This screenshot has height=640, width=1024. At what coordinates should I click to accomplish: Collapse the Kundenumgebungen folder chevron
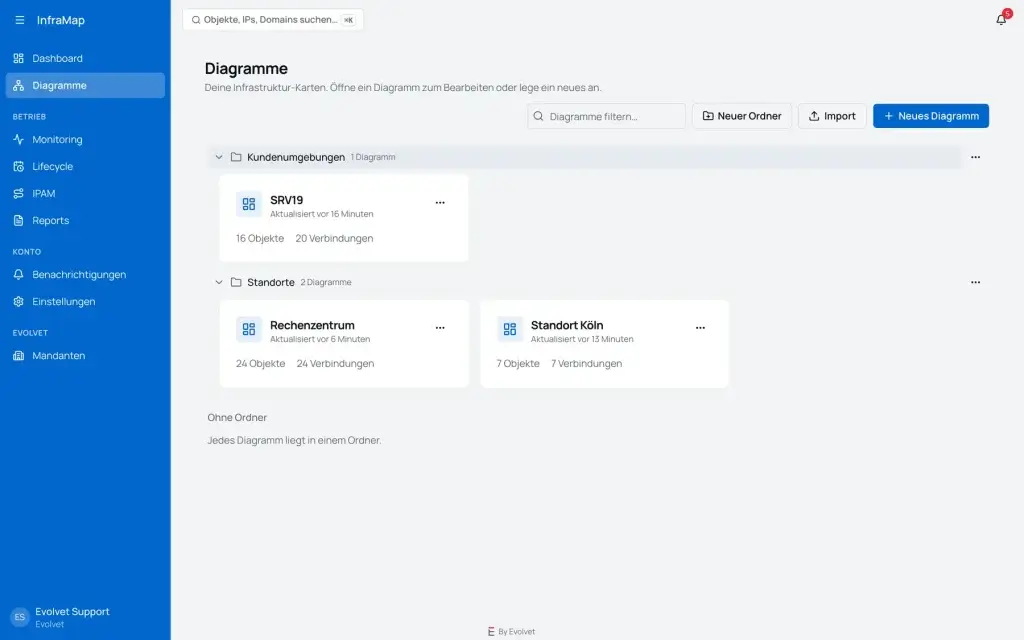[219, 157]
